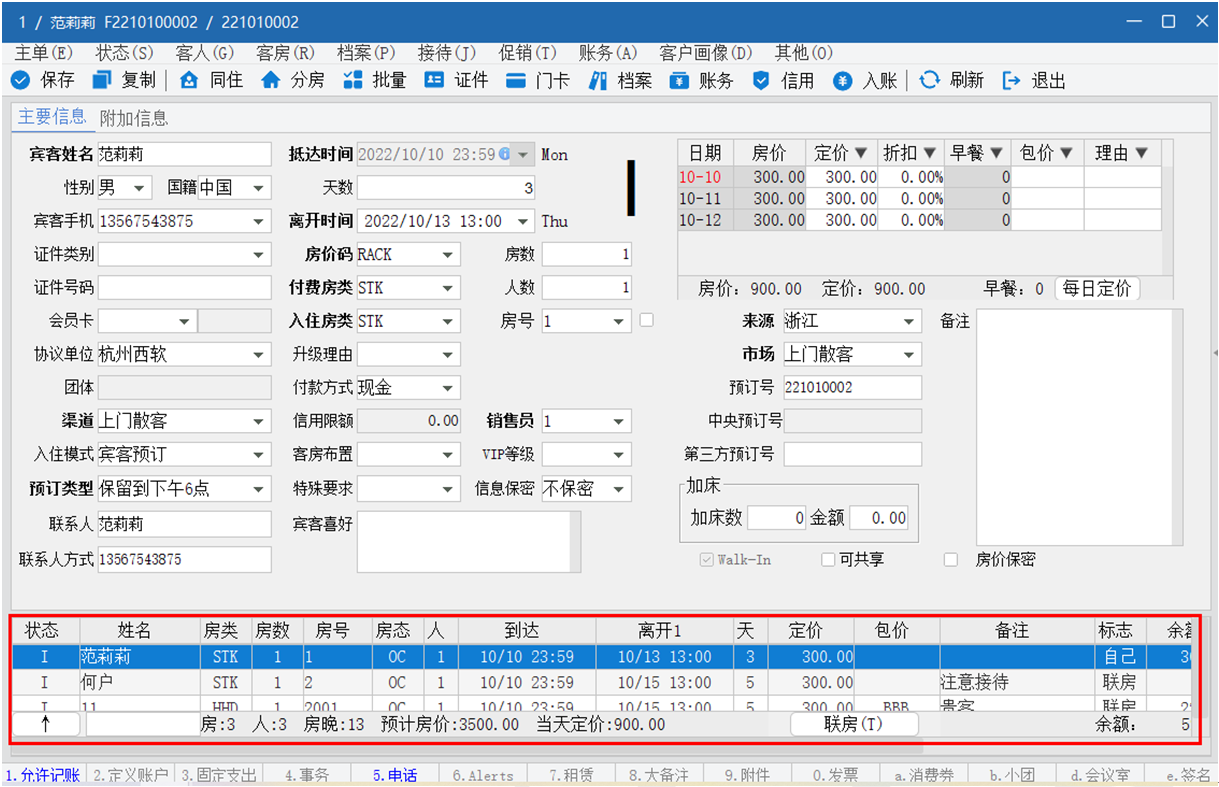Click the blue info icon in 抵达时间 field
The image size is (1219, 787).
click(504, 155)
